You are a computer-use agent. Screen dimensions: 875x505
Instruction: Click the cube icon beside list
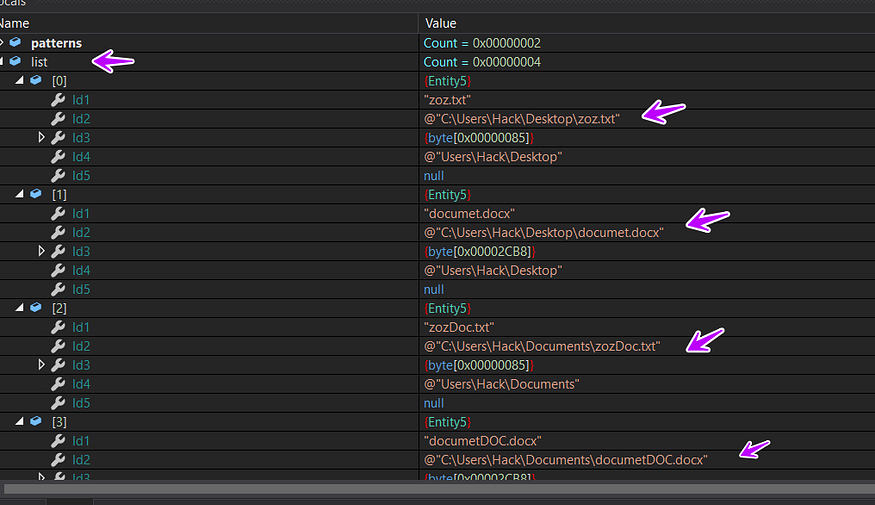click(16, 61)
